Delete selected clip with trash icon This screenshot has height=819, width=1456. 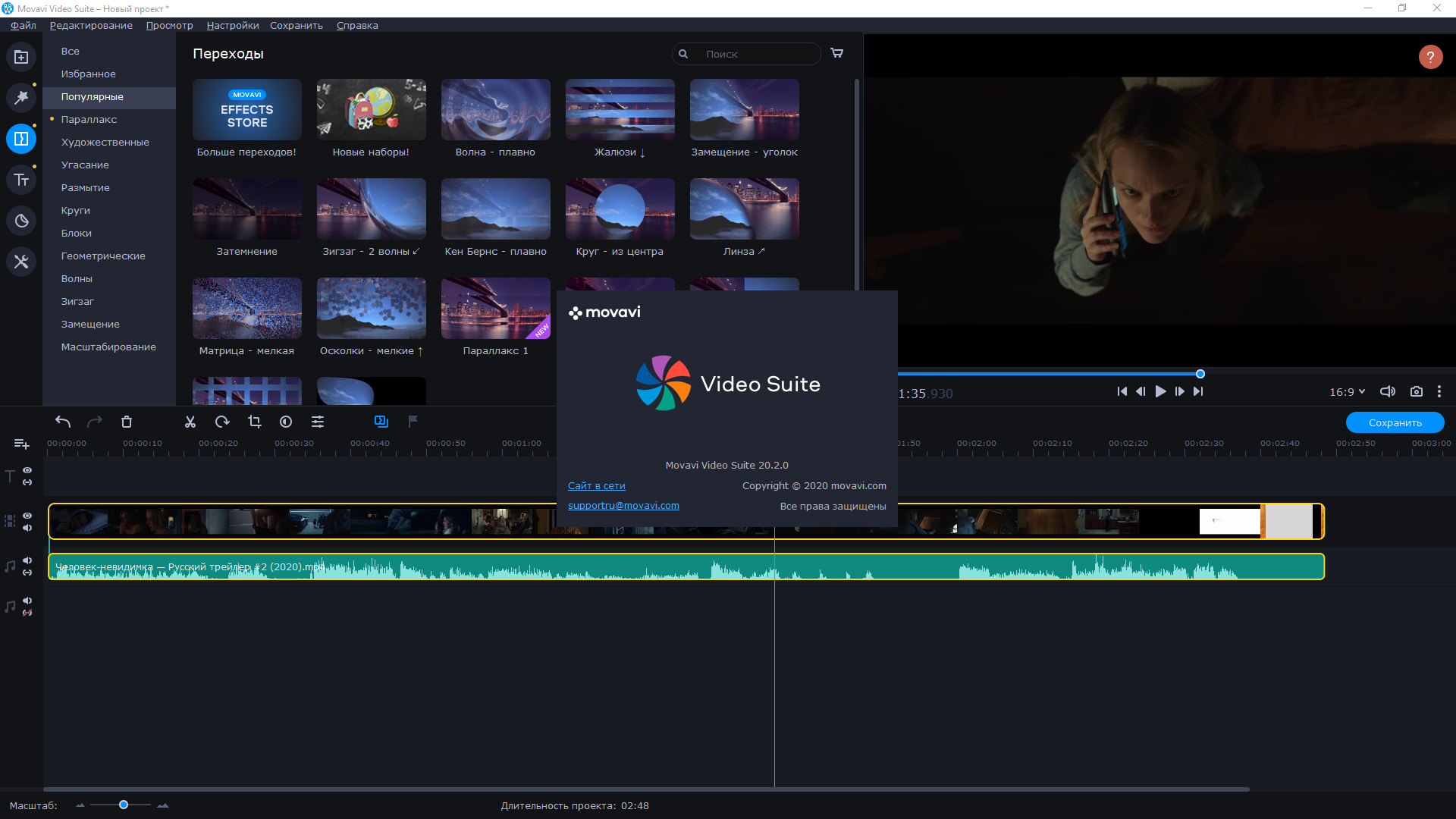(x=127, y=422)
